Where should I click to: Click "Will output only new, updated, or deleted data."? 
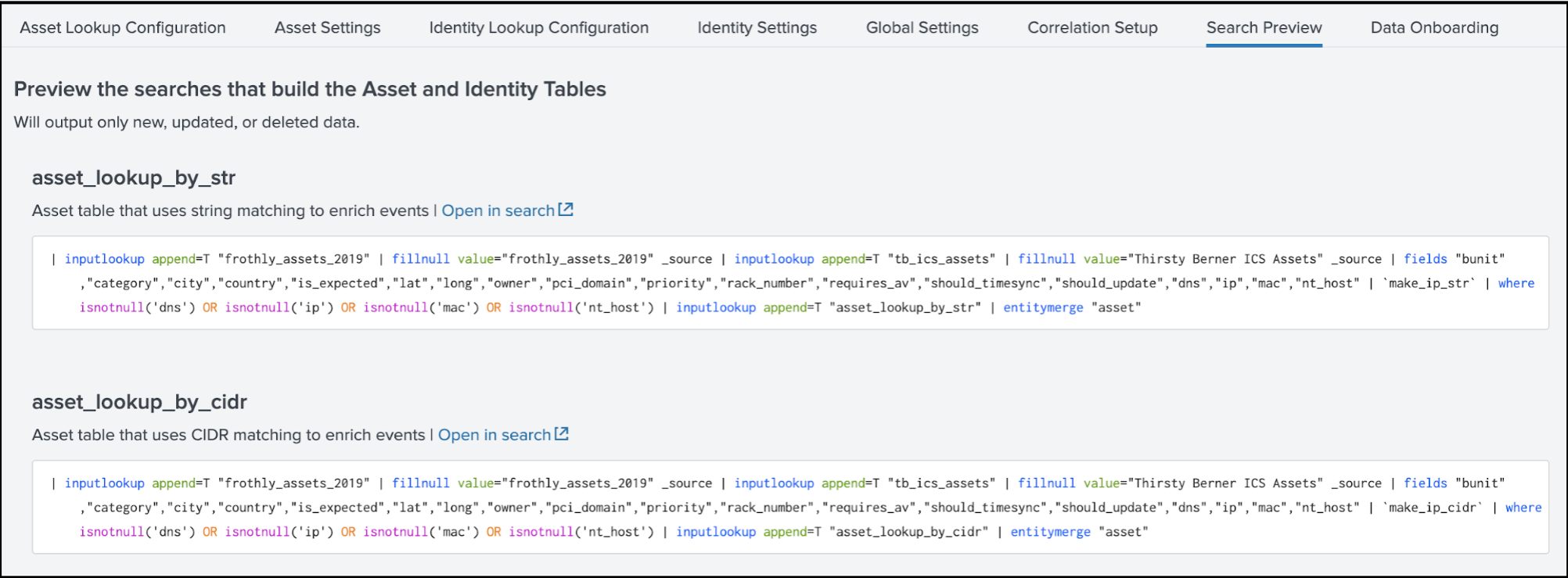click(187, 122)
